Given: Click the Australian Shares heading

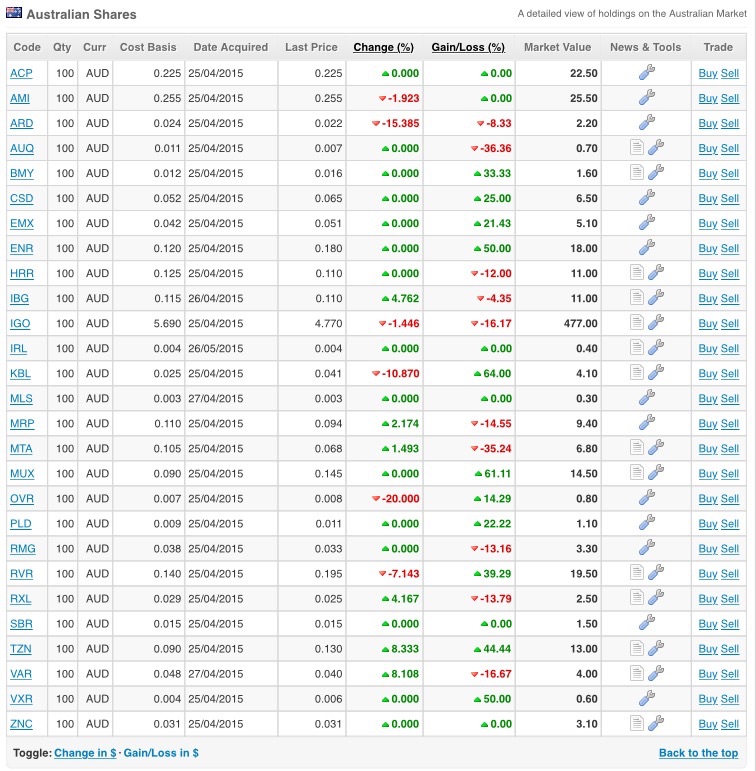Looking at the screenshot, I should click(81, 14).
